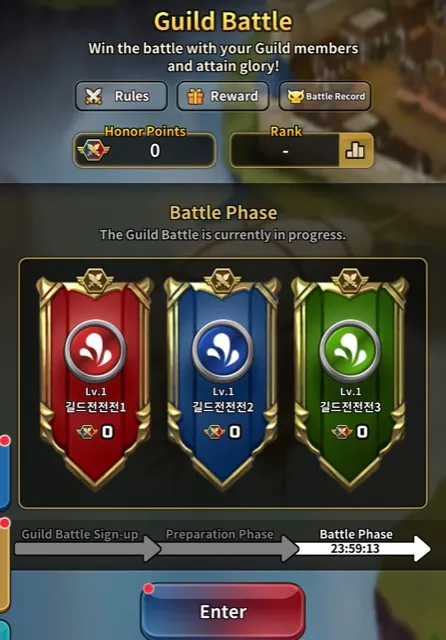The image size is (446, 640).
Task: Open the blue side tab with notification
Action: point(4,473)
